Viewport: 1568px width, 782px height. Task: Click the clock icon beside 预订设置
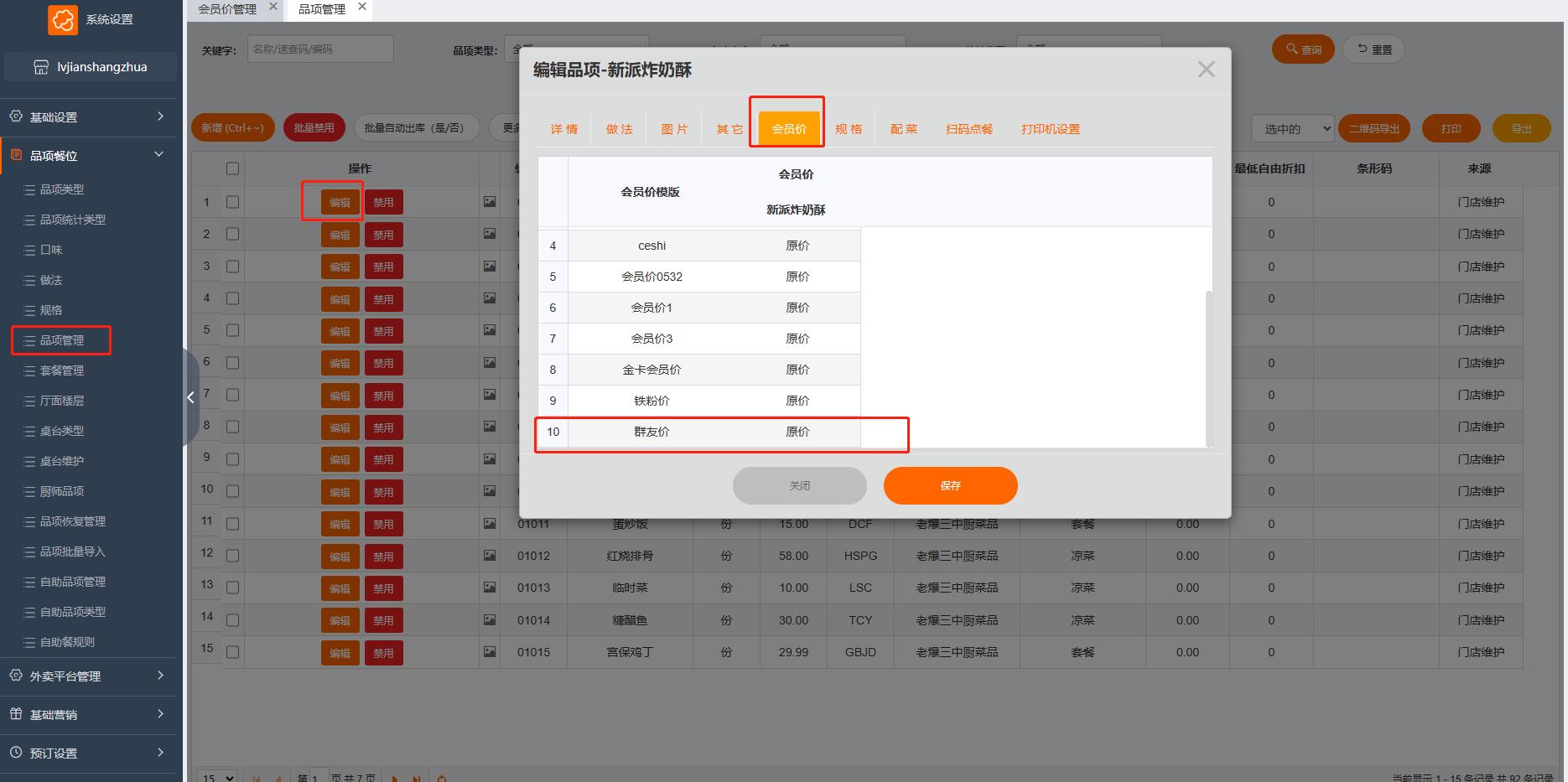(x=16, y=753)
